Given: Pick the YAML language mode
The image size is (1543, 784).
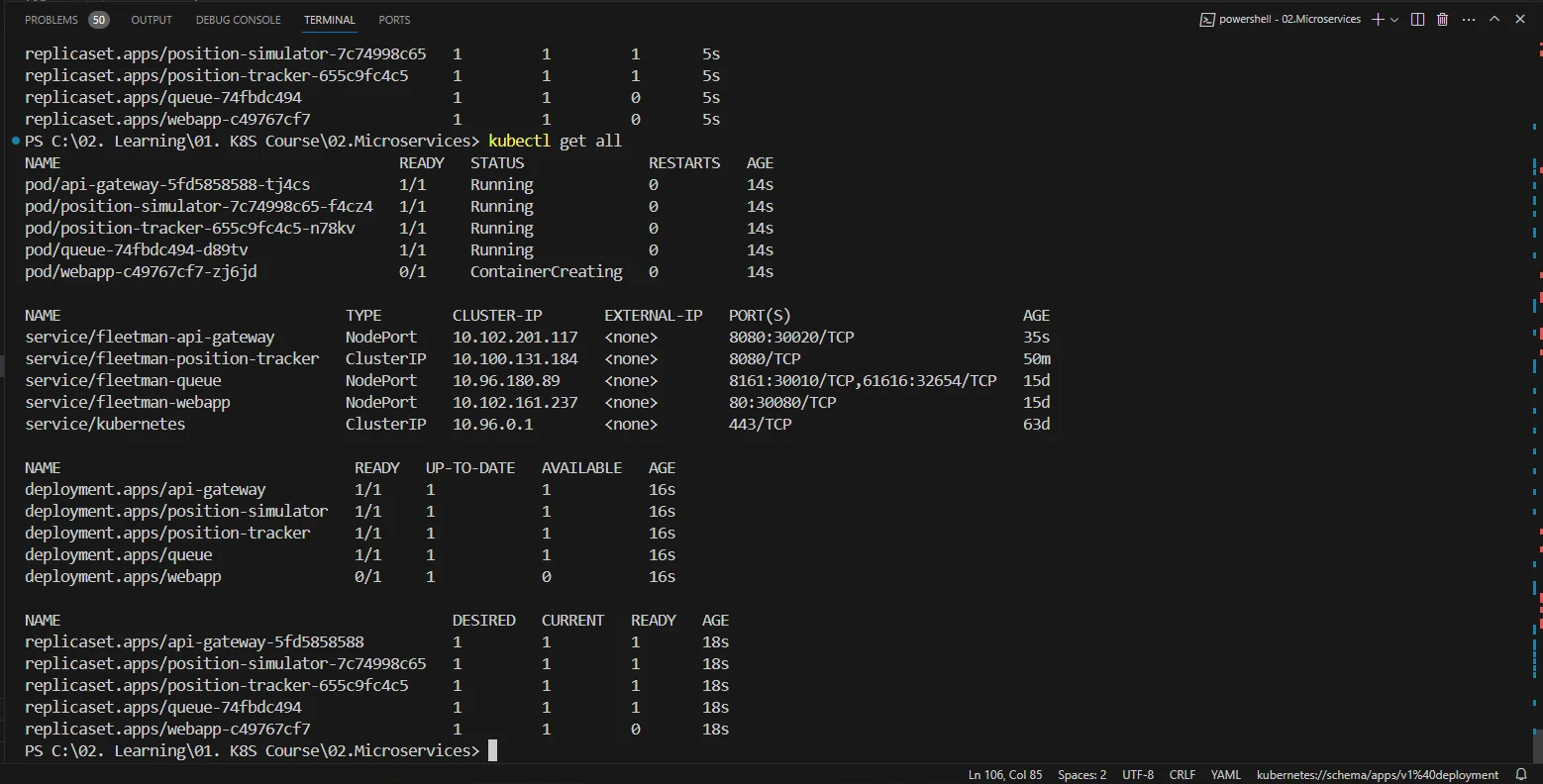Looking at the screenshot, I should (1226, 775).
